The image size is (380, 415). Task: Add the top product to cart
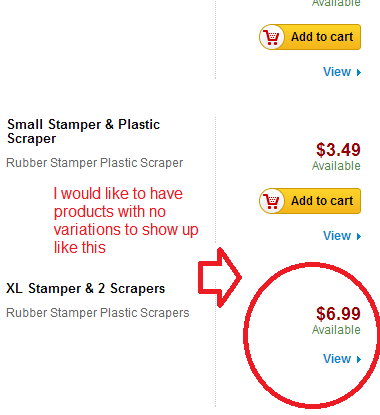point(310,37)
